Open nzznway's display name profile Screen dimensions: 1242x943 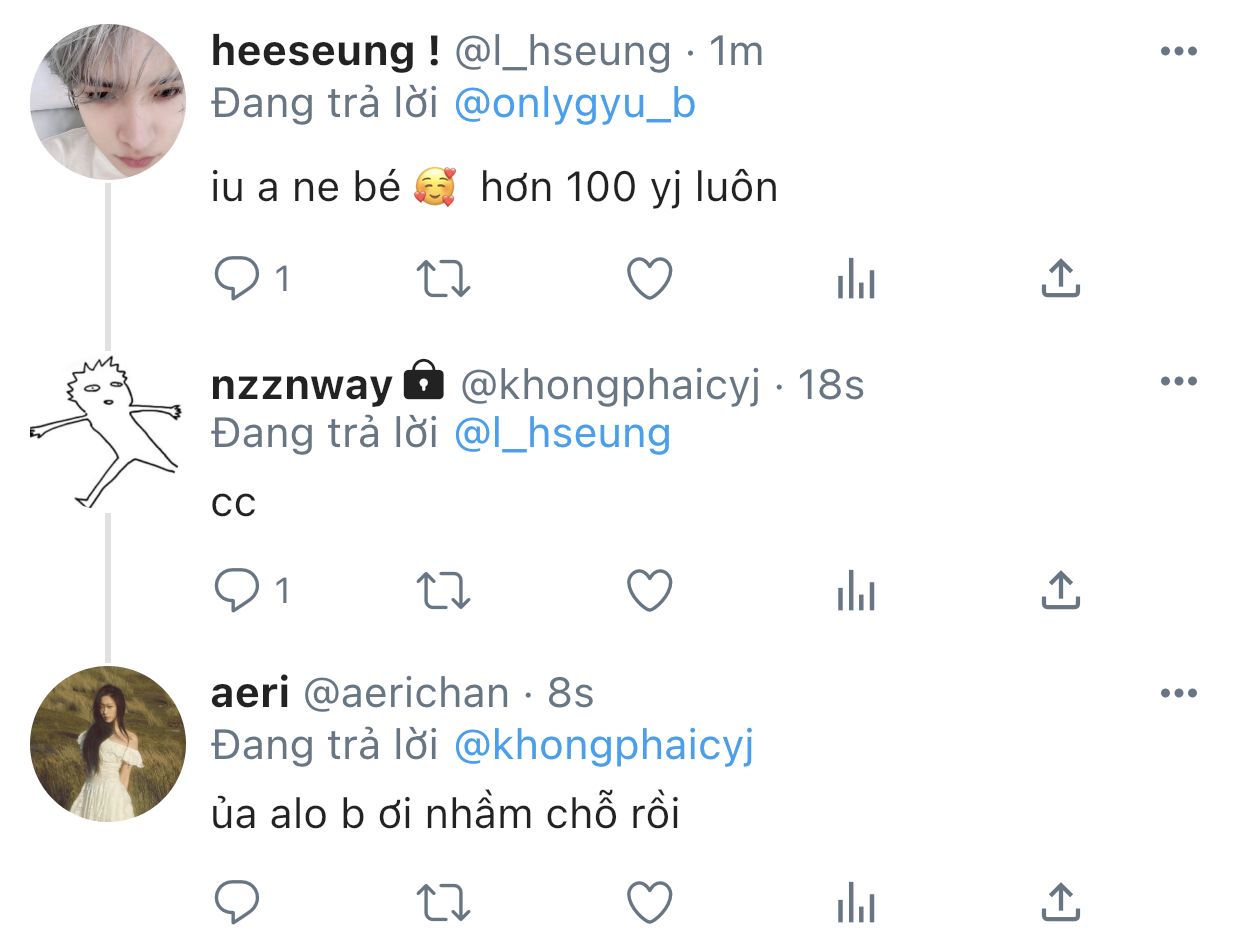302,385
